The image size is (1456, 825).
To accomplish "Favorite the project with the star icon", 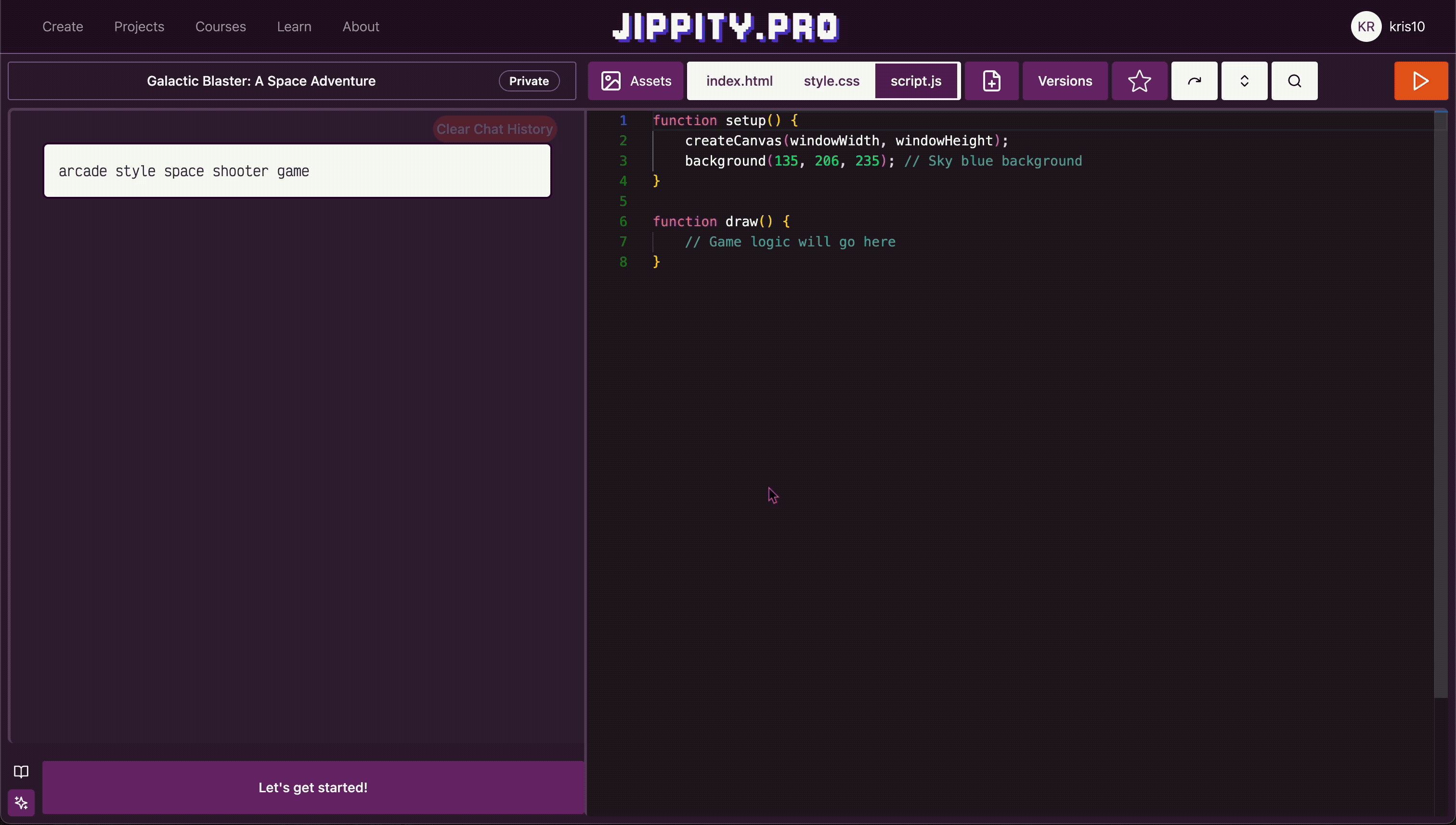I will (x=1139, y=81).
